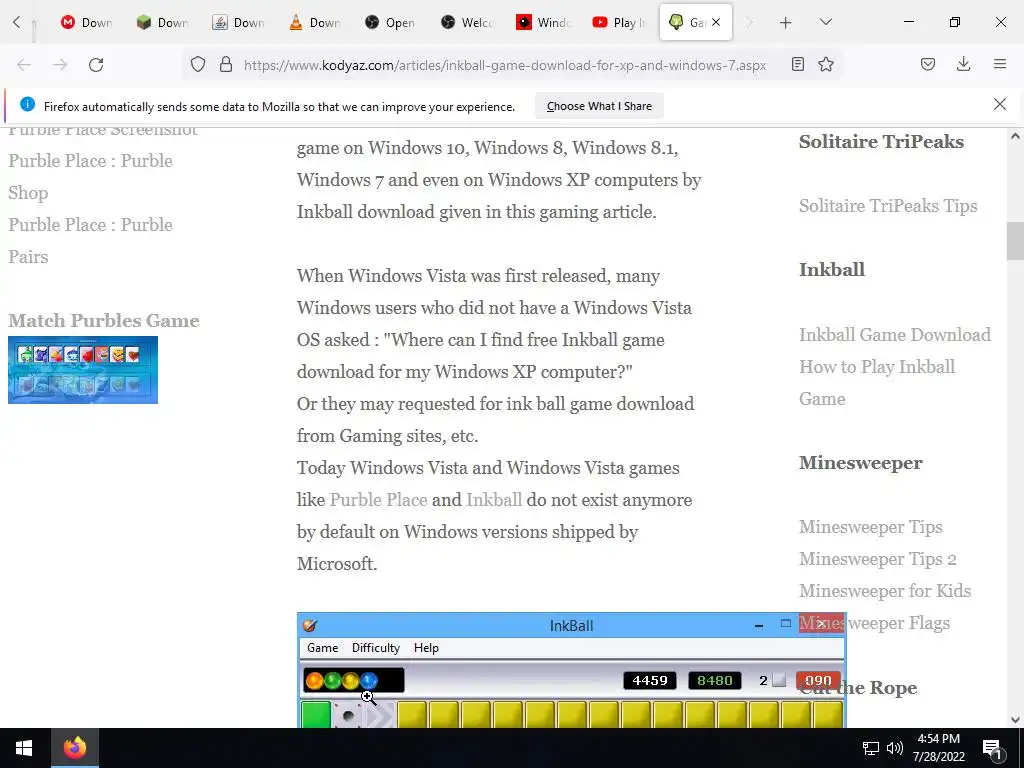
Task: Open Minesweeper Flags link
Action: (x=874, y=622)
